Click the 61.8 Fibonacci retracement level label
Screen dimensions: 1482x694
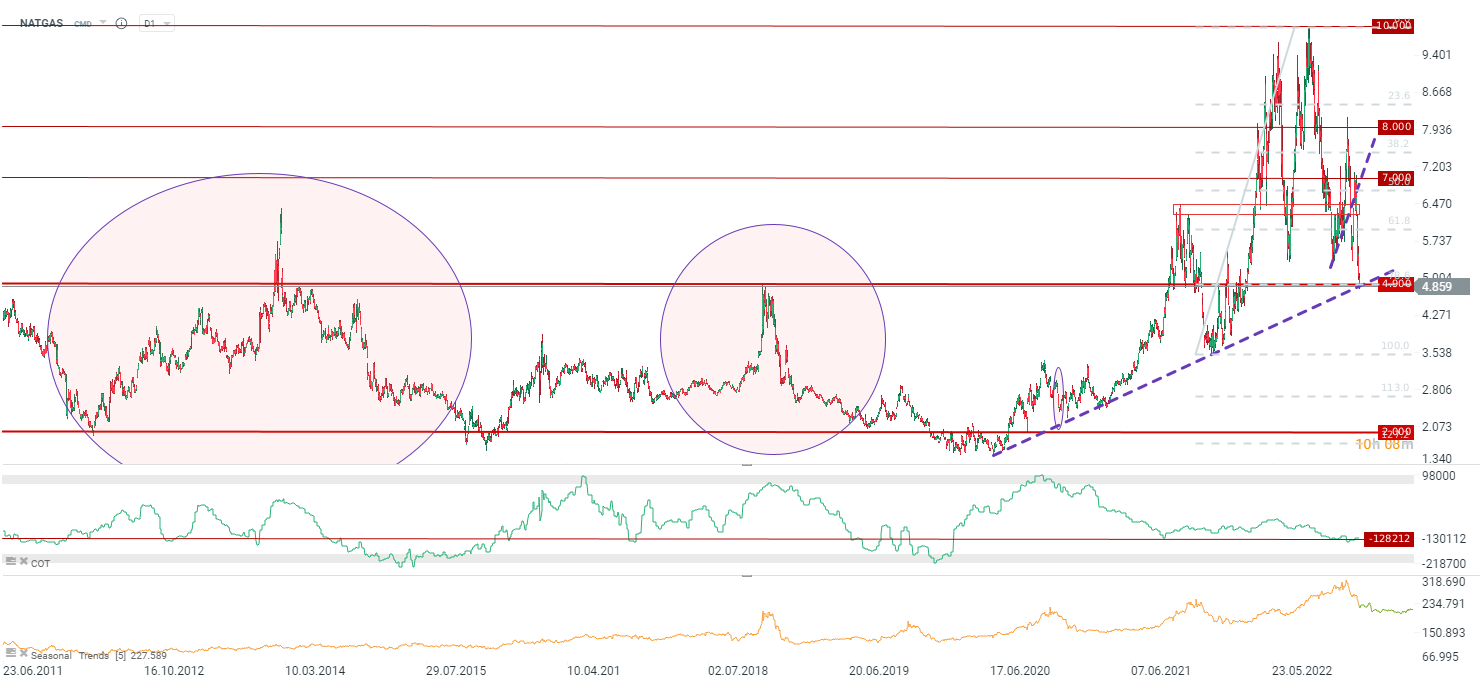tap(1398, 221)
